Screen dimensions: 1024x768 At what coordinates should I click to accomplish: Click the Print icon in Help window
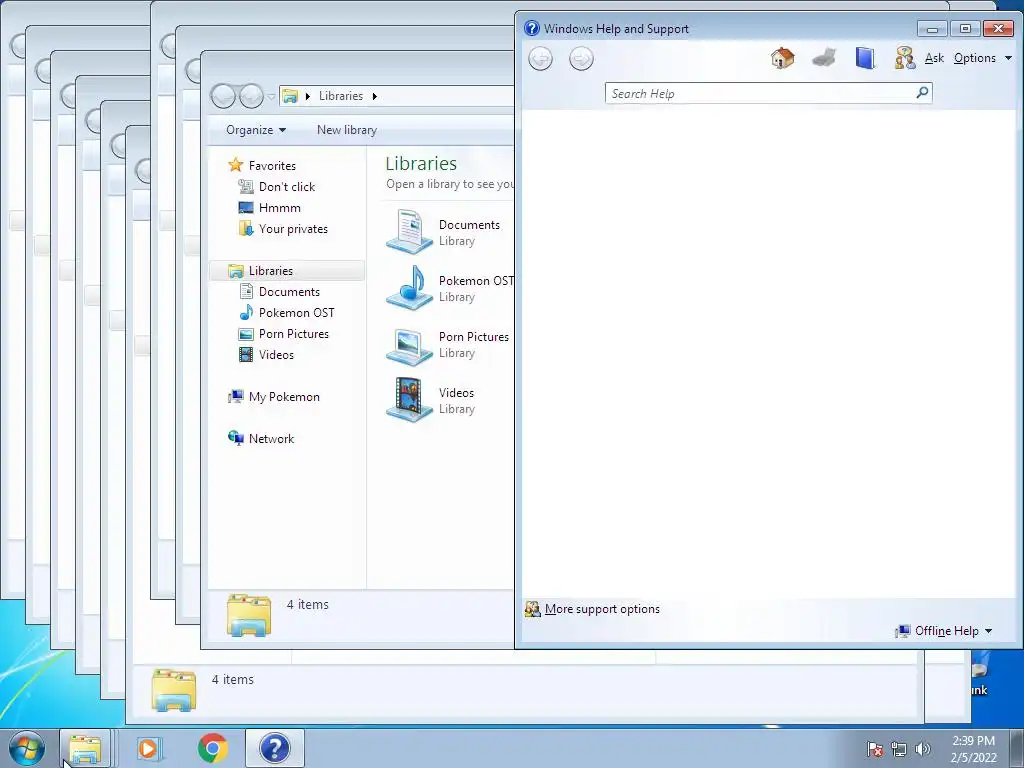tap(824, 58)
